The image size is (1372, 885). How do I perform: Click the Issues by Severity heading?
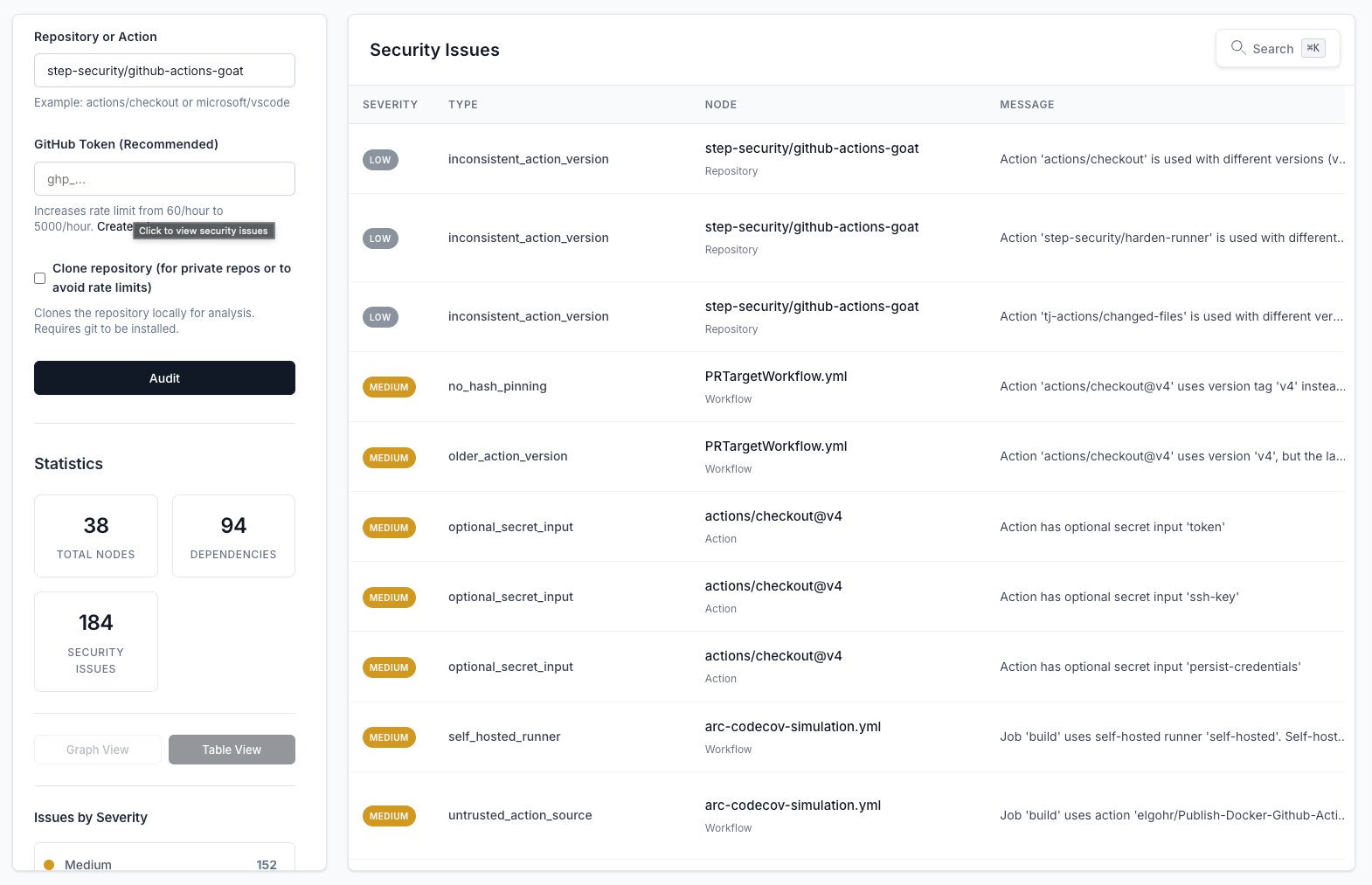pyautogui.click(x=91, y=818)
